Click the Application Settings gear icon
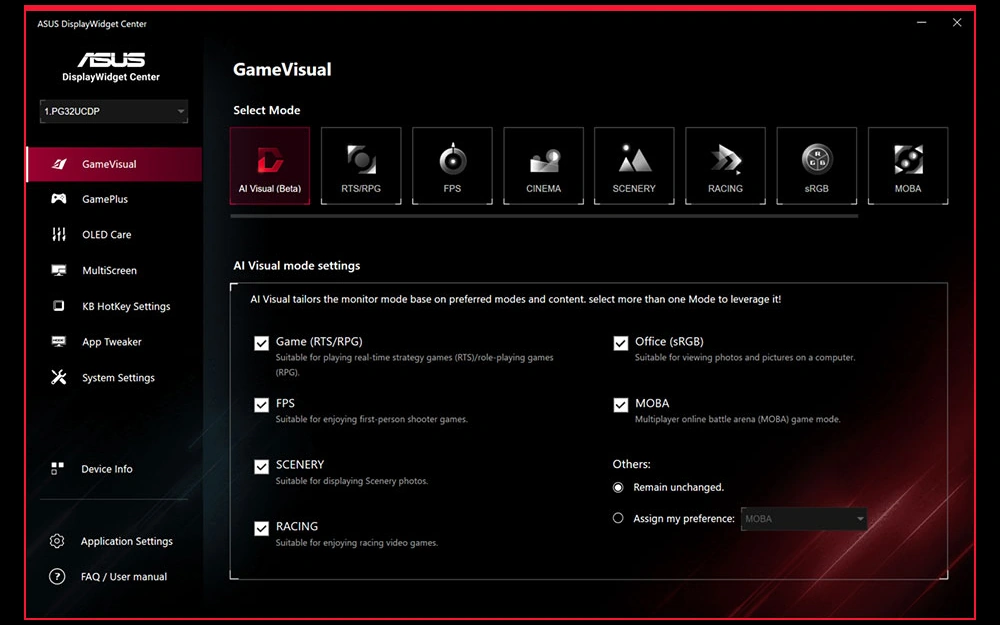1000x625 pixels. [x=57, y=541]
